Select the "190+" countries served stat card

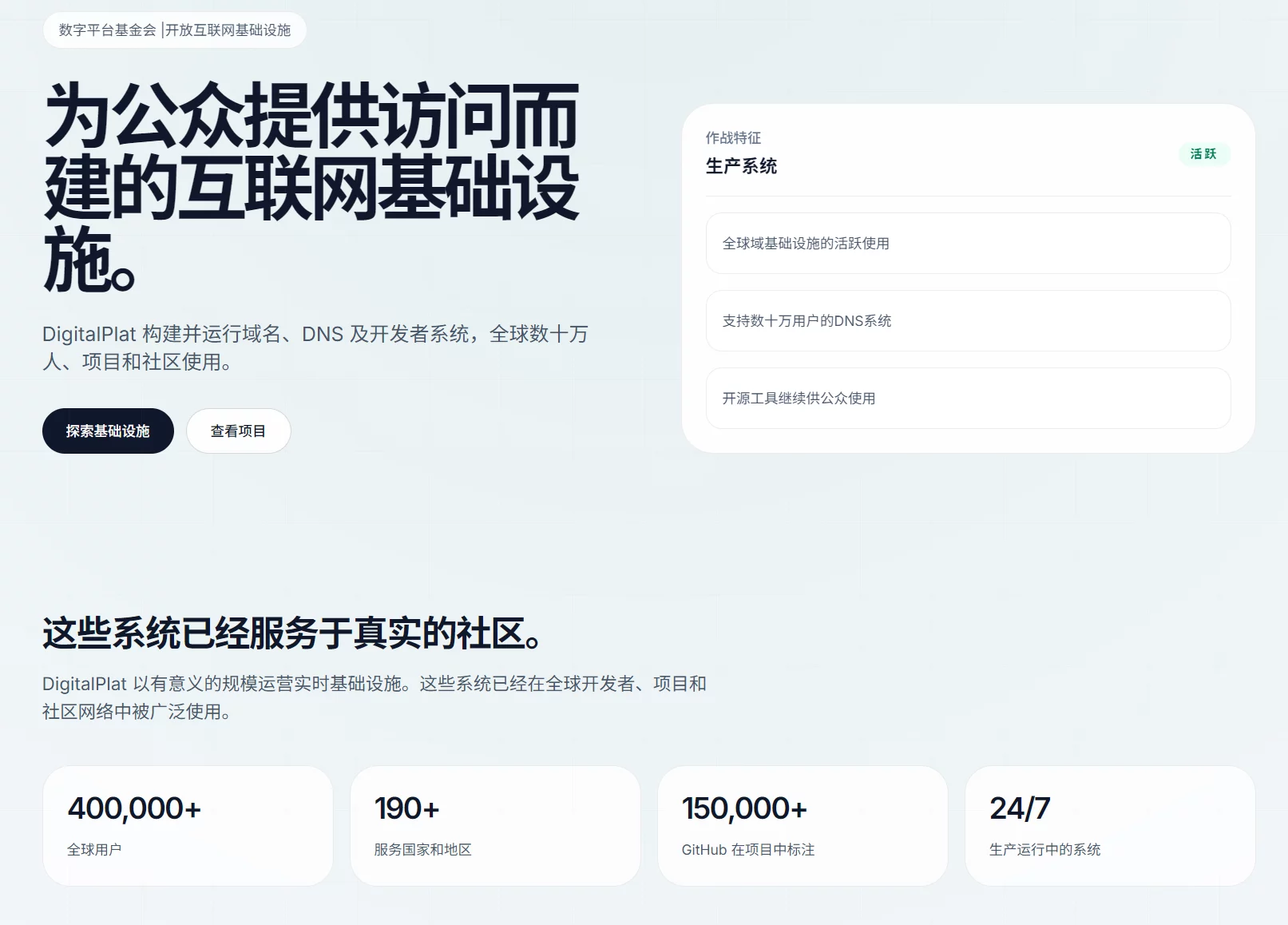point(495,826)
